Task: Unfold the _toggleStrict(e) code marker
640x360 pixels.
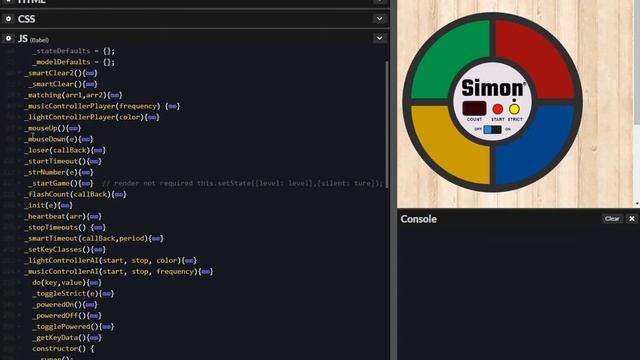Action: click(107, 293)
